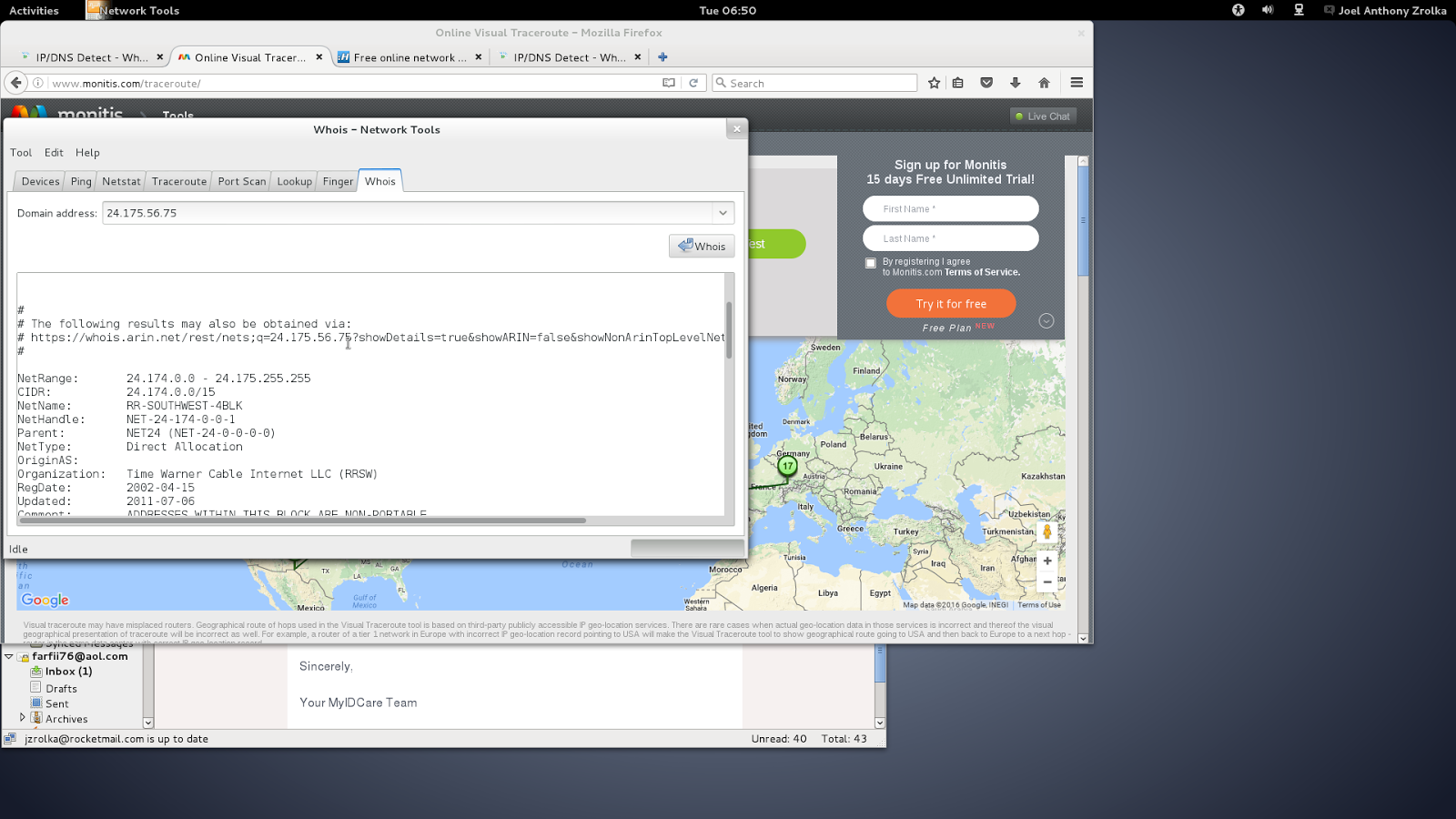1456x819 pixels.
Task: Select the Street View pegman icon
Action: tap(1047, 531)
